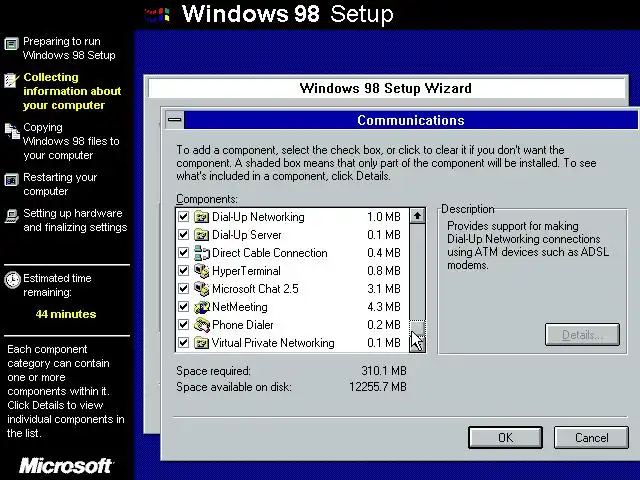Click the 3.1 MB size of Microsoft Chat
The height and width of the screenshot is (480, 640).
(384, 289)
